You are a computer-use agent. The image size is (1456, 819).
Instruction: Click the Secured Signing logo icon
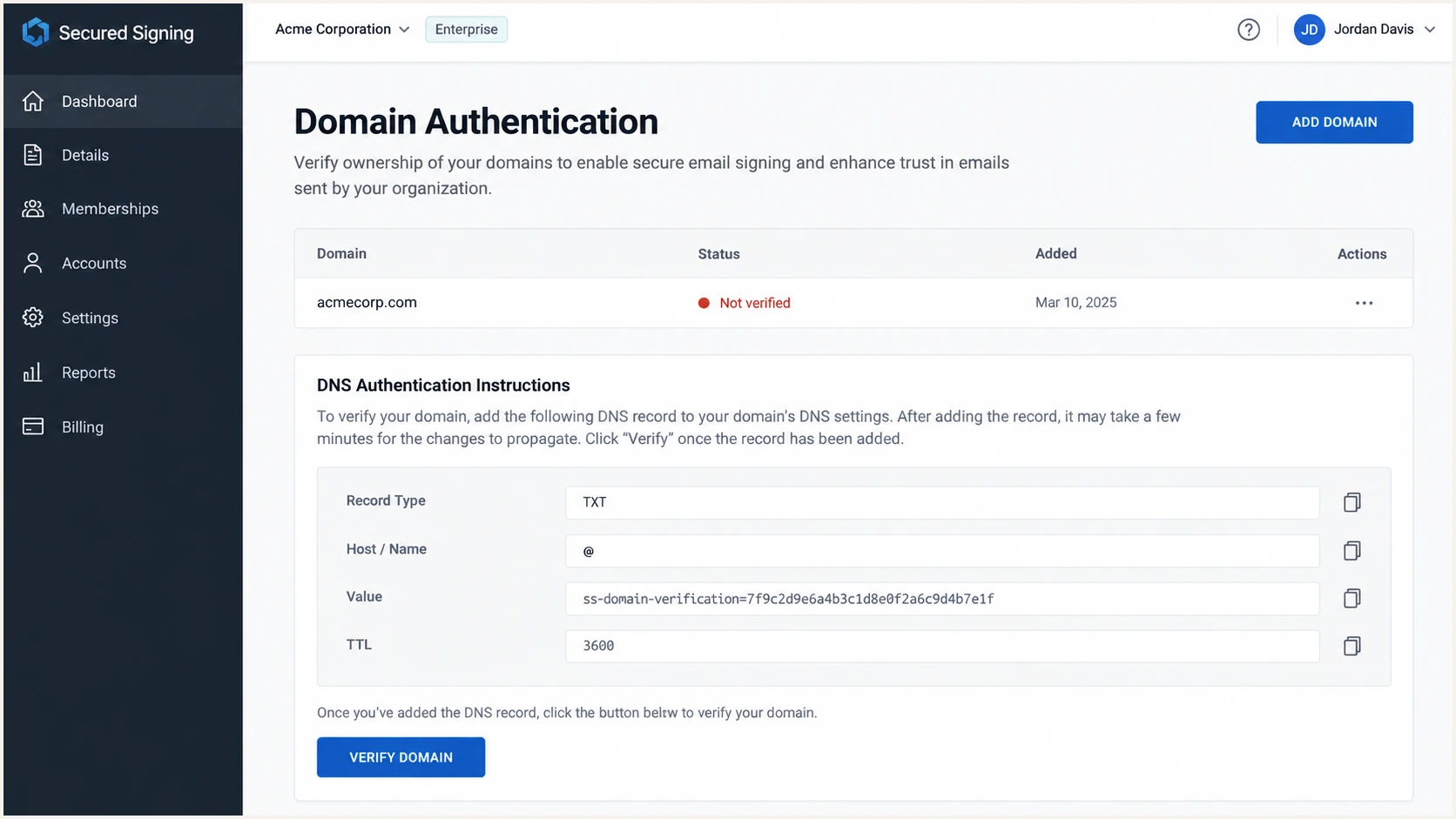tap(36, 32)
